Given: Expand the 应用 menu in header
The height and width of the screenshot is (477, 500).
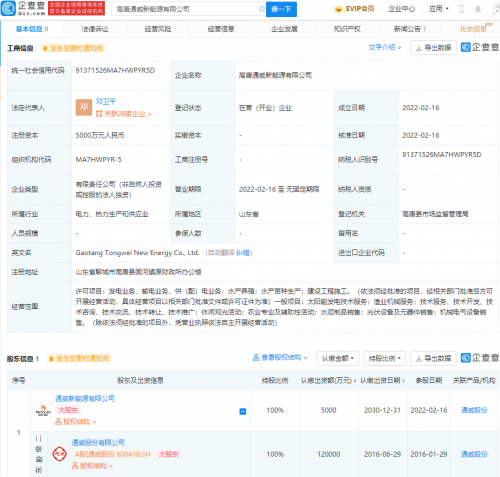Looking at the screenshot, I should click(x=439, y=9).
